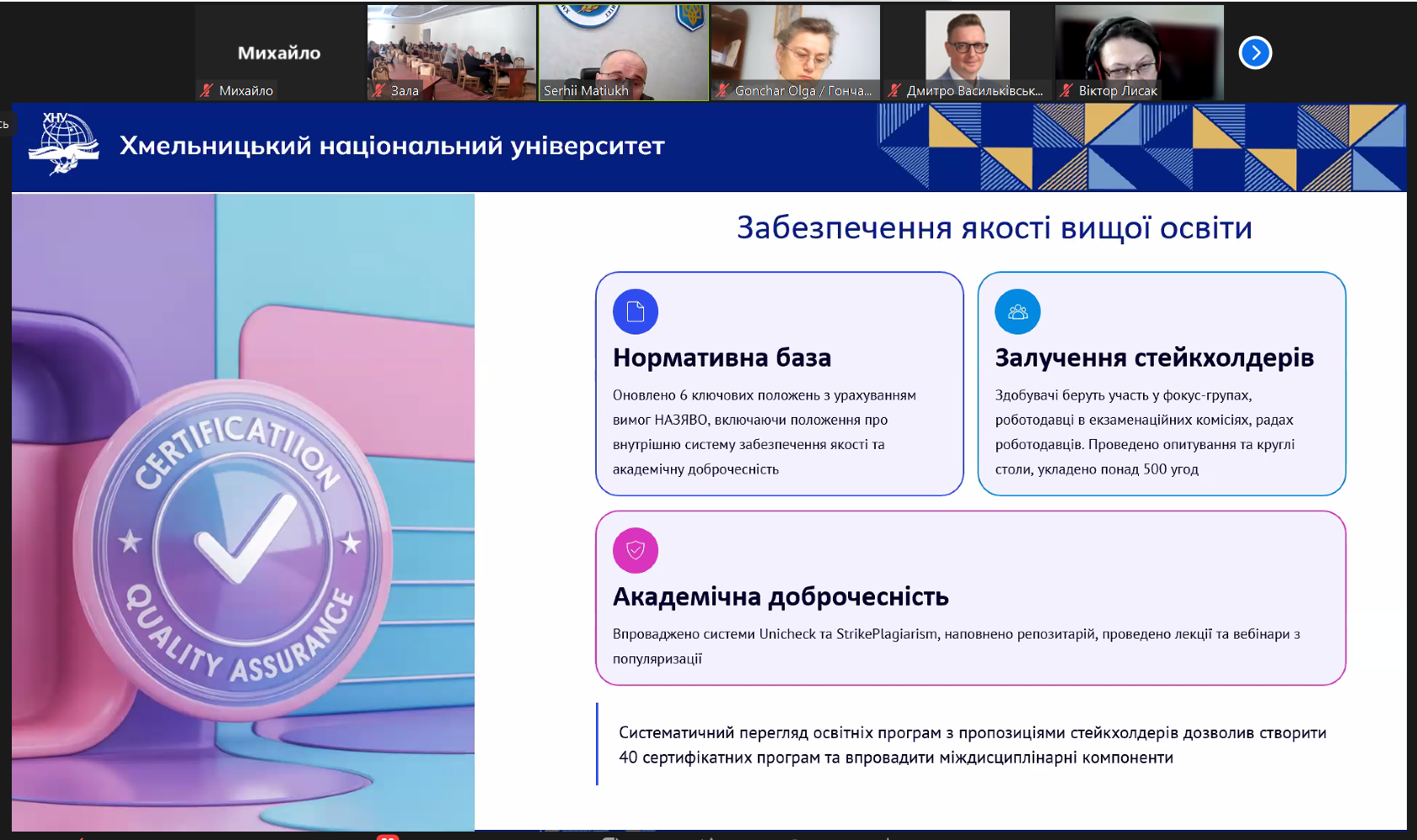
Task: Click the people icon above Залучення стейкхолдерів
Action: pyautogui.click(x=1017, y=312)
